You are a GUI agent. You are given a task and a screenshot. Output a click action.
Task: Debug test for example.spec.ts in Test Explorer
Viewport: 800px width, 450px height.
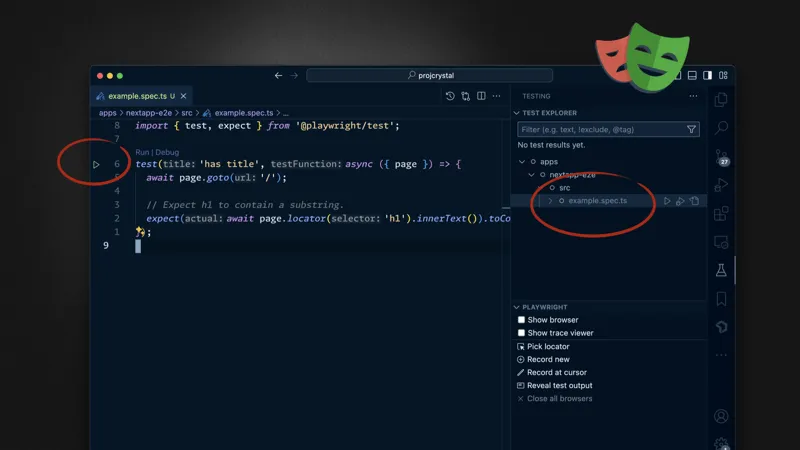click(681, 201)
